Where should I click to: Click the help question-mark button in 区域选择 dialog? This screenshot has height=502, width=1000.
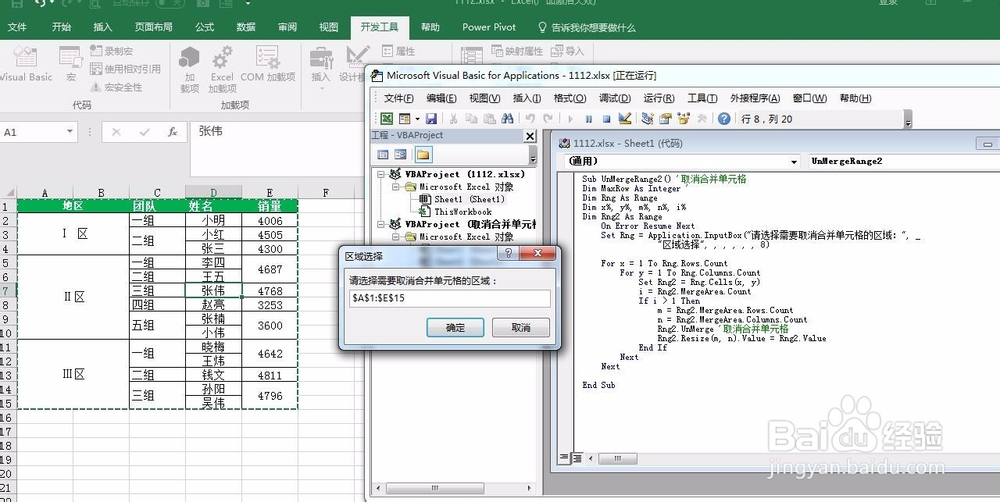[x=508, y=254]
